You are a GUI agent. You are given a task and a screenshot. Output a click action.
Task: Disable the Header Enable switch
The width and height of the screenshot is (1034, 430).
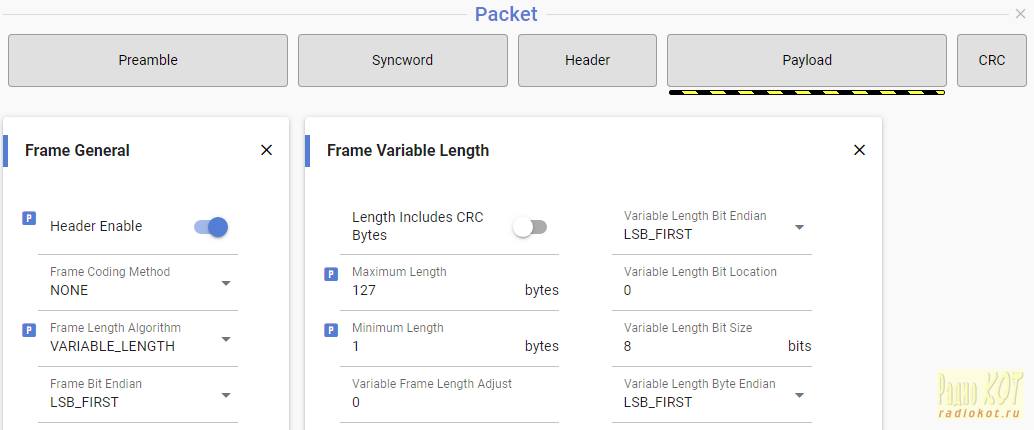tap(211, 227)
